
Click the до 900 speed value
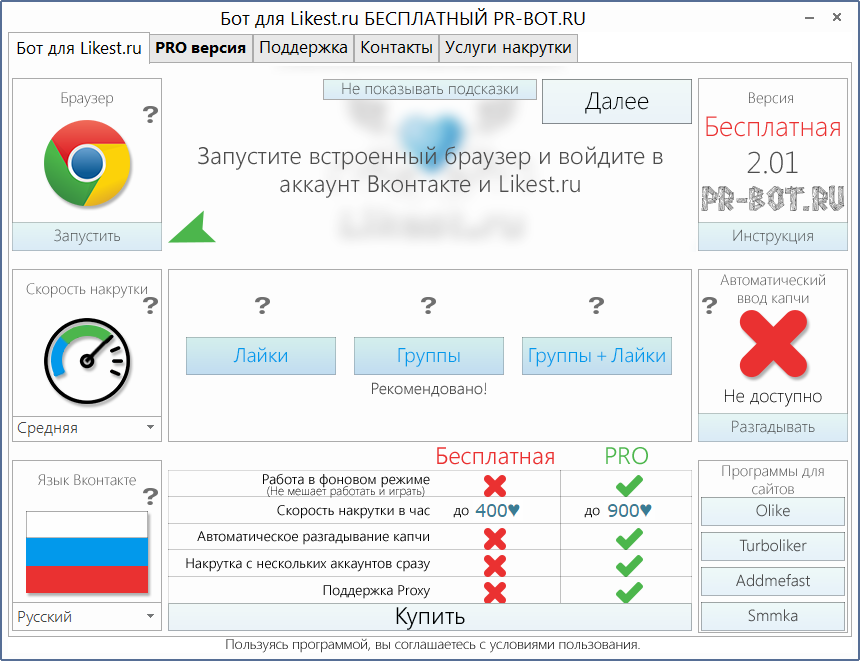coord(618,511)
